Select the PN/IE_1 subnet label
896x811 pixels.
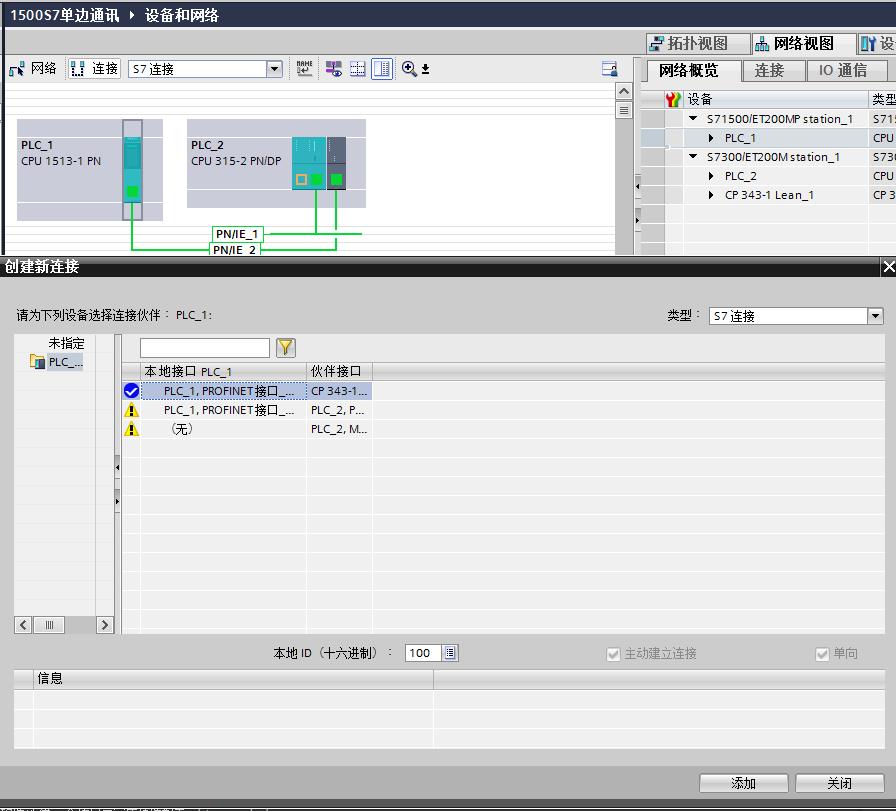tap(237, 234)
